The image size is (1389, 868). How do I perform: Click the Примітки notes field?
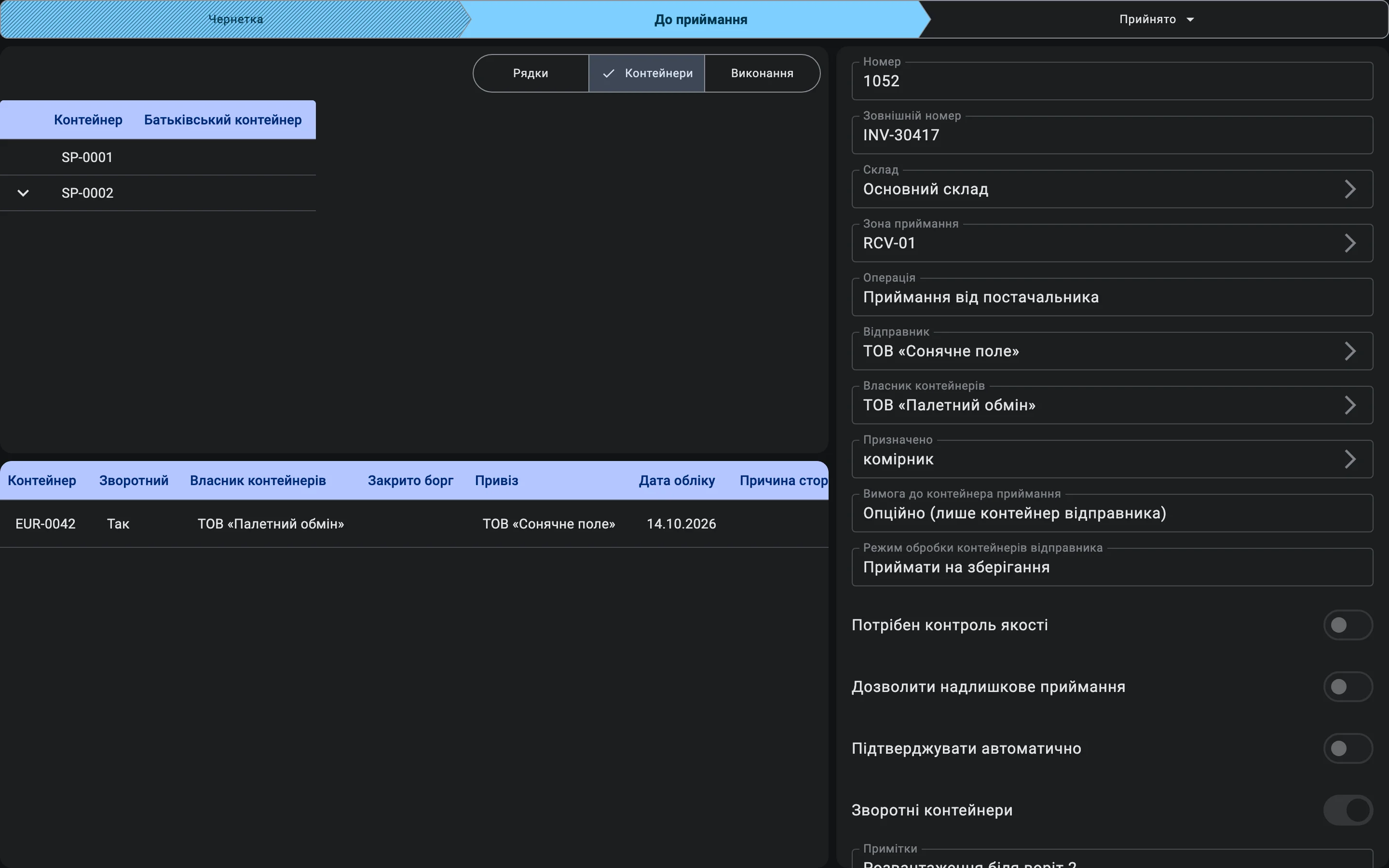pos(1112,859)
